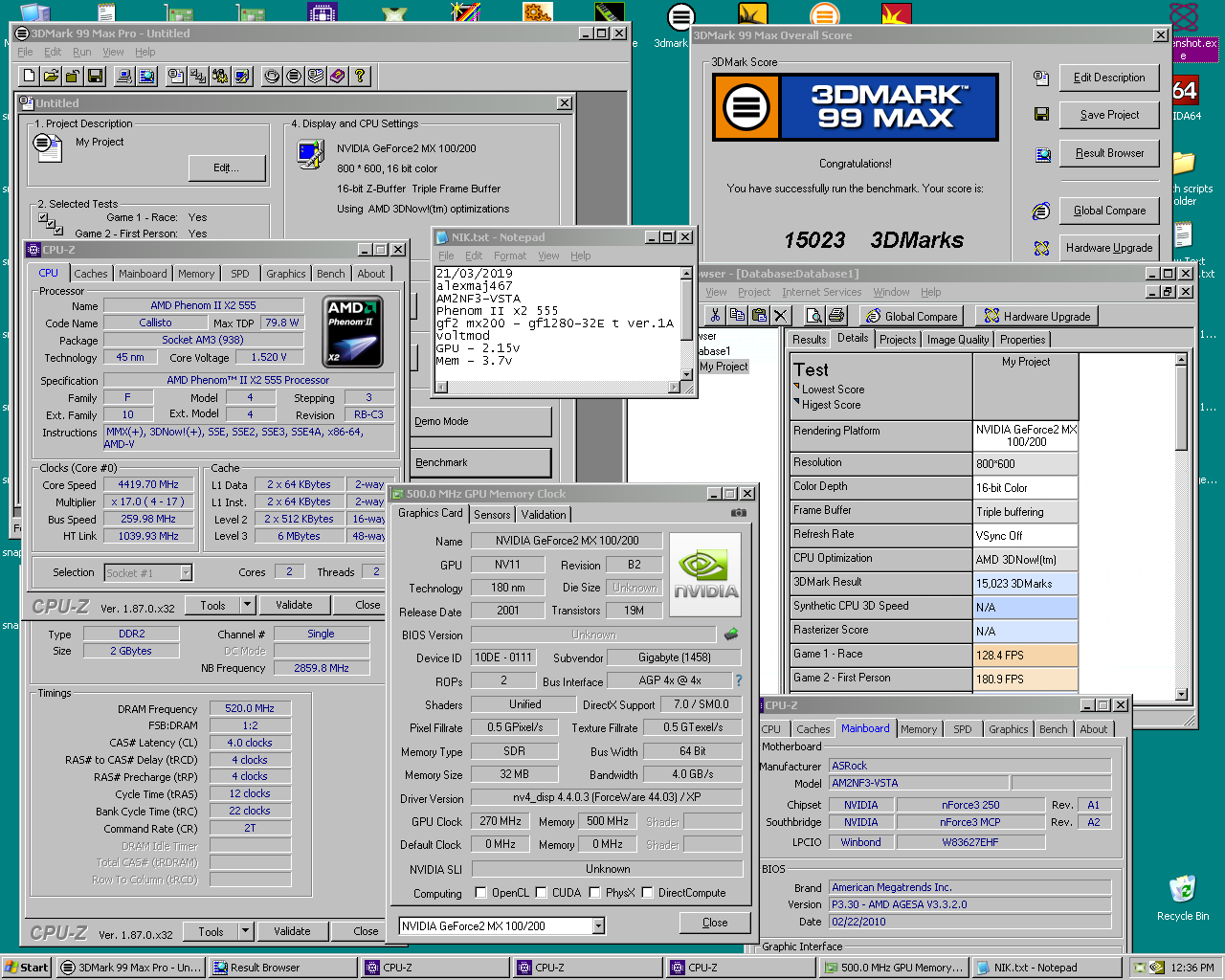Viewport: 1225px width, 980px height.
Task: Click the striped 3DMark logo icon in toolbar
Action: click(294, 76)
